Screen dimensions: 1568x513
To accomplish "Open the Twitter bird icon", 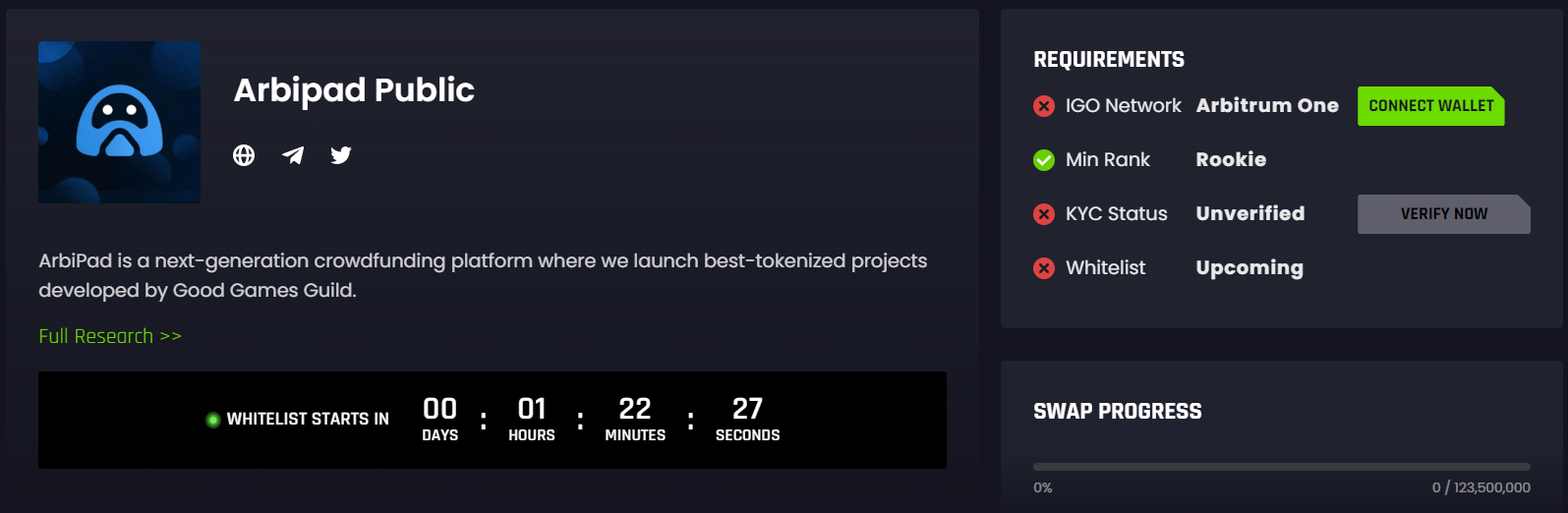I will [341, 155].
